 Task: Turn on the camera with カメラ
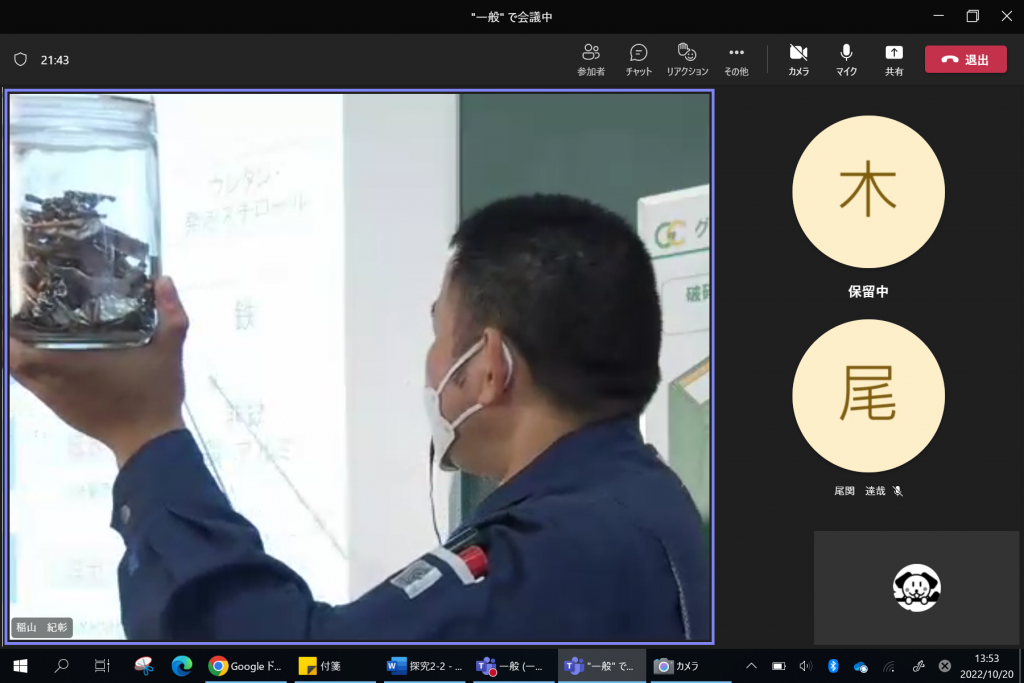click(x=798, y=59)
